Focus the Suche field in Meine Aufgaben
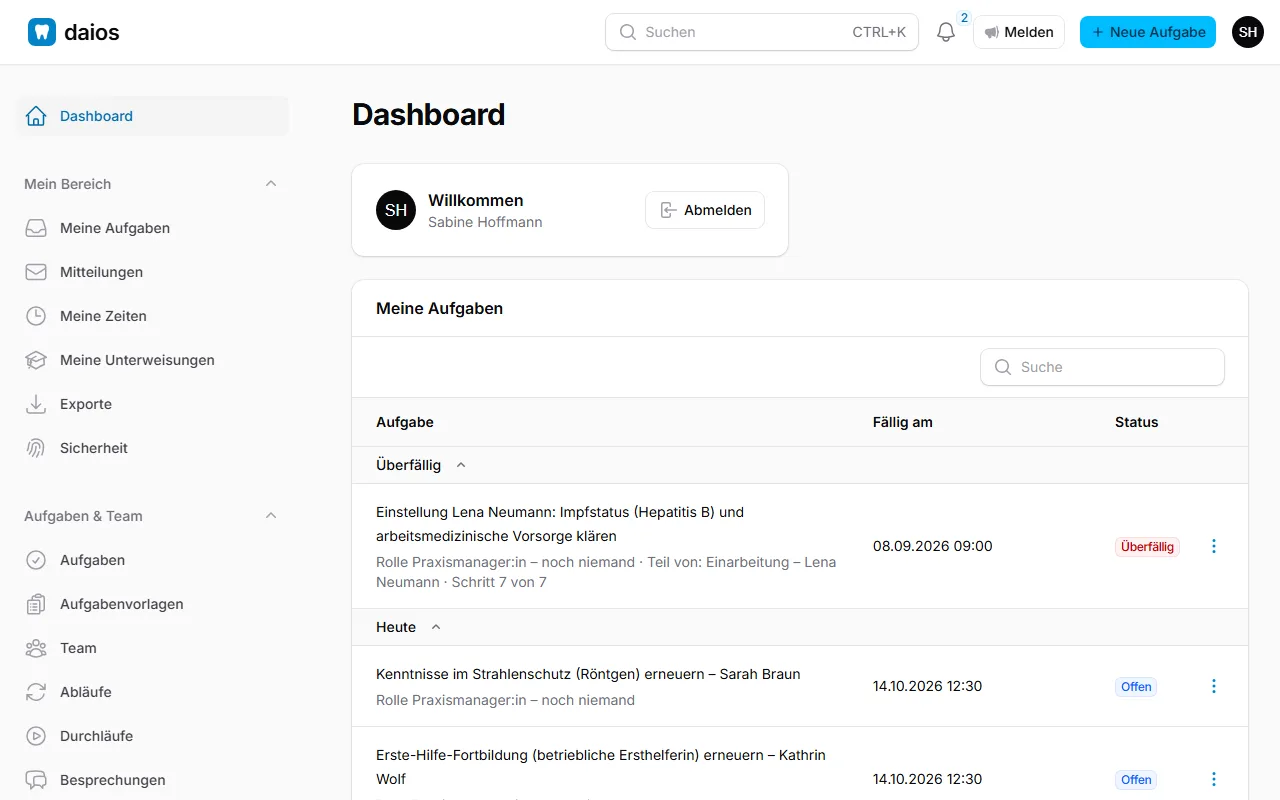Screen dimensions: 1280x800 click(1102, 367)
